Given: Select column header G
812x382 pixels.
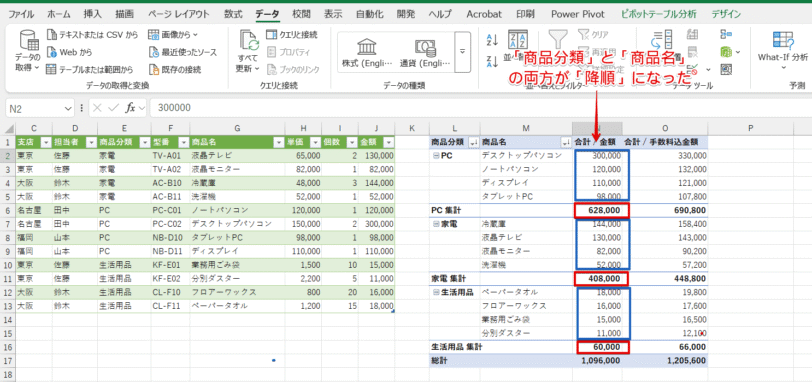Looking at the screenshot, I should tap(237, 128).
